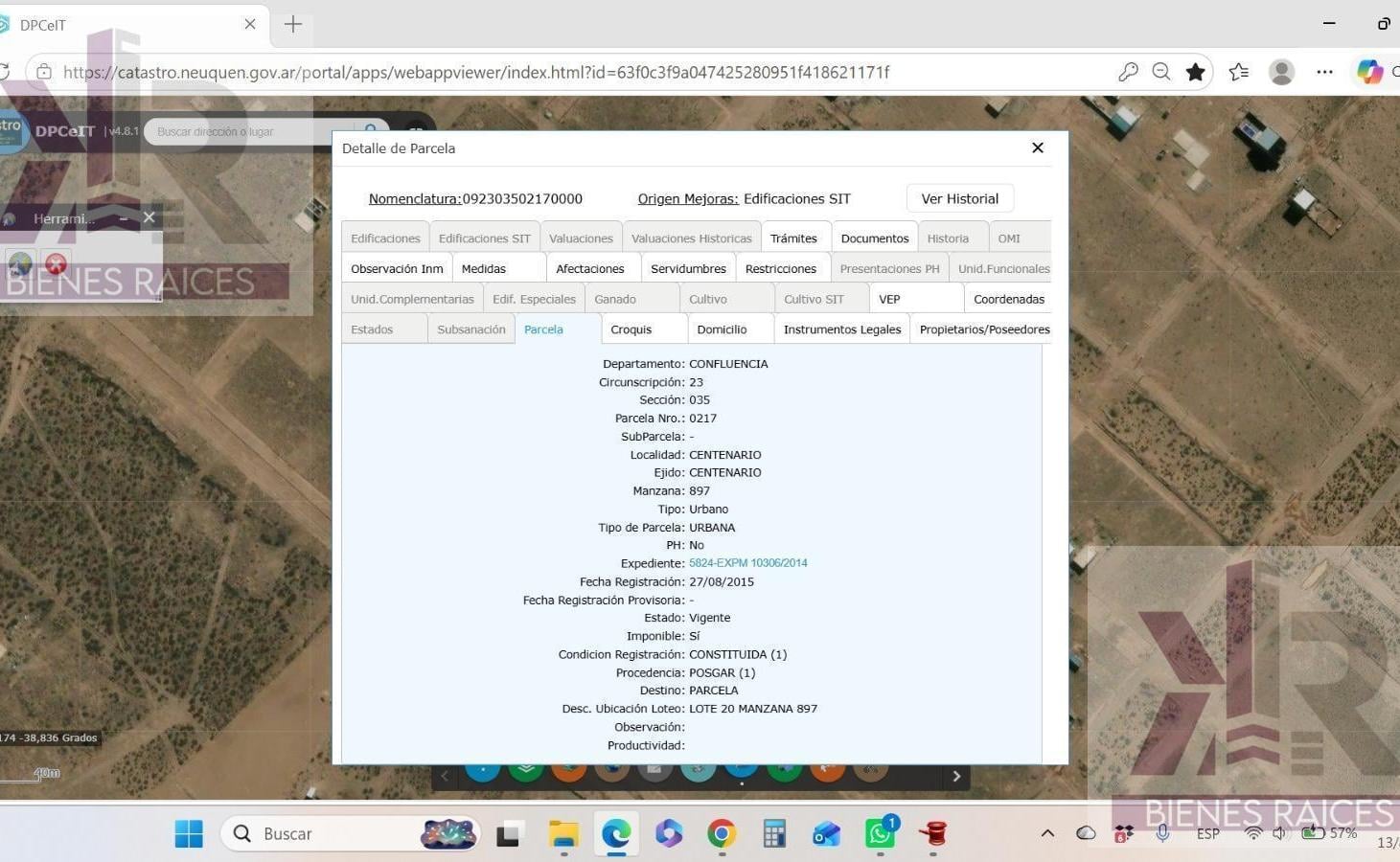The width and height of the screenshot is (1400, 862).
Task: Launch Copilot from the browser toolbar
Action: pos(1369,72)
